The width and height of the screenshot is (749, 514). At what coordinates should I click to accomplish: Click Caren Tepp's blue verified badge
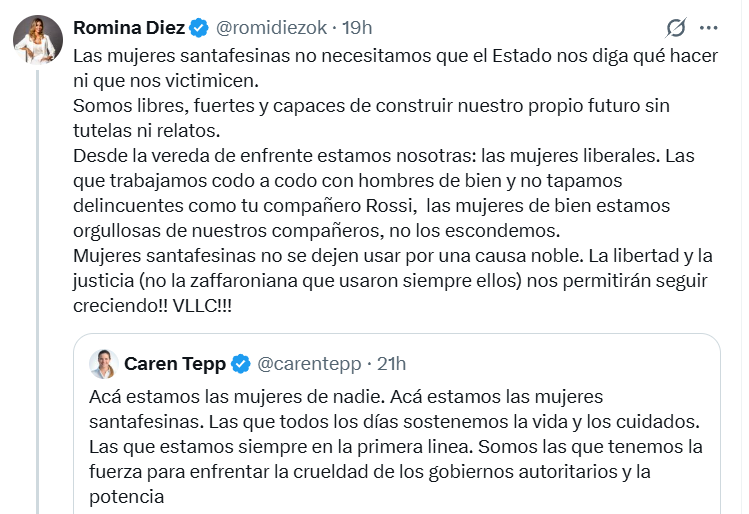[x=241, y=363]
